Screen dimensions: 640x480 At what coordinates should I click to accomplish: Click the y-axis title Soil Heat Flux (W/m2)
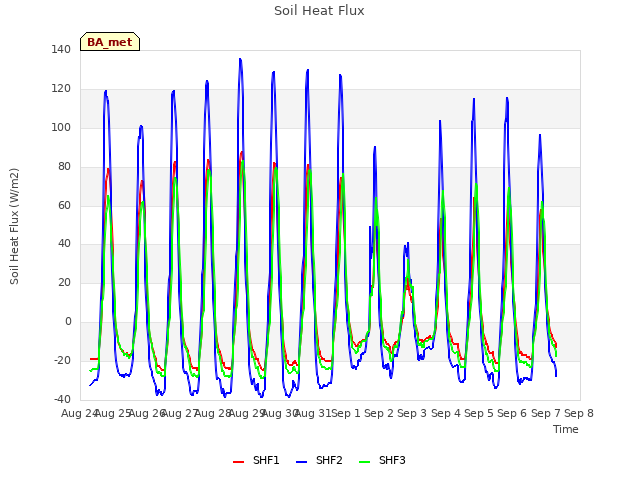14,226
